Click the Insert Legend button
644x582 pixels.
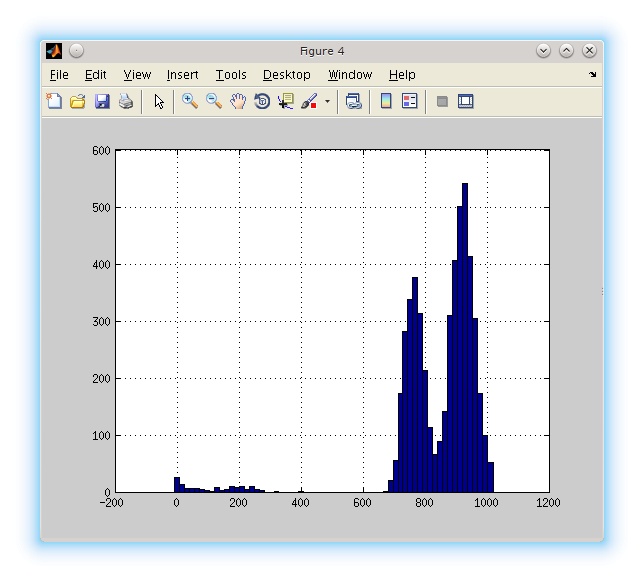click(x=409, y=101)
